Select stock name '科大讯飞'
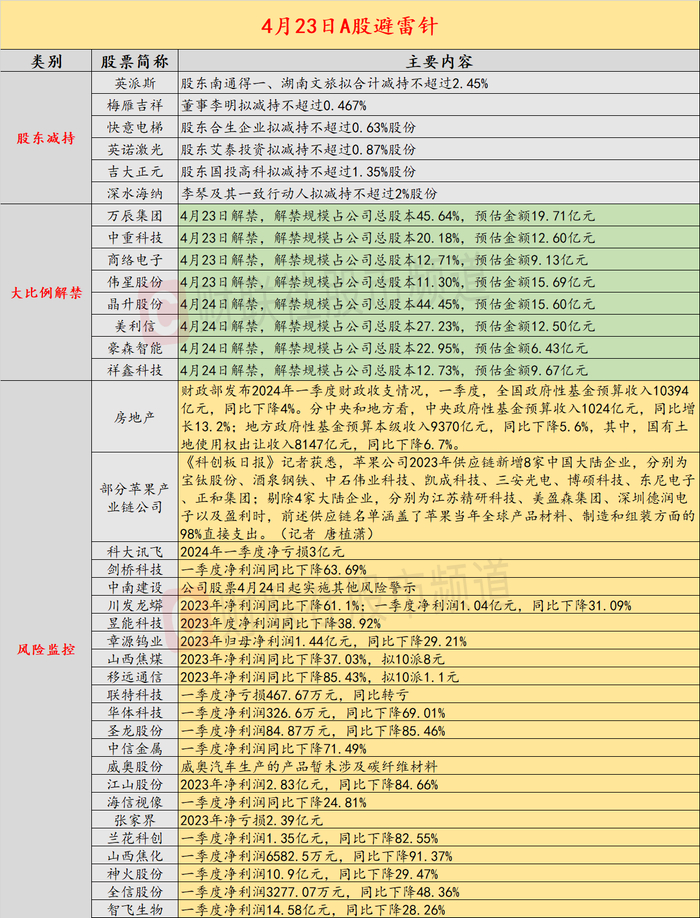This screenshot has width=700, height=918. (x=135, y=551)
